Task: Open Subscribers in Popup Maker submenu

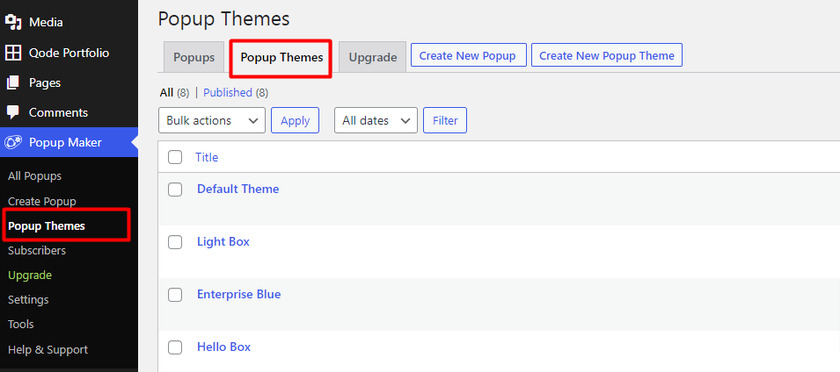Action: click(x=37, y=250)
